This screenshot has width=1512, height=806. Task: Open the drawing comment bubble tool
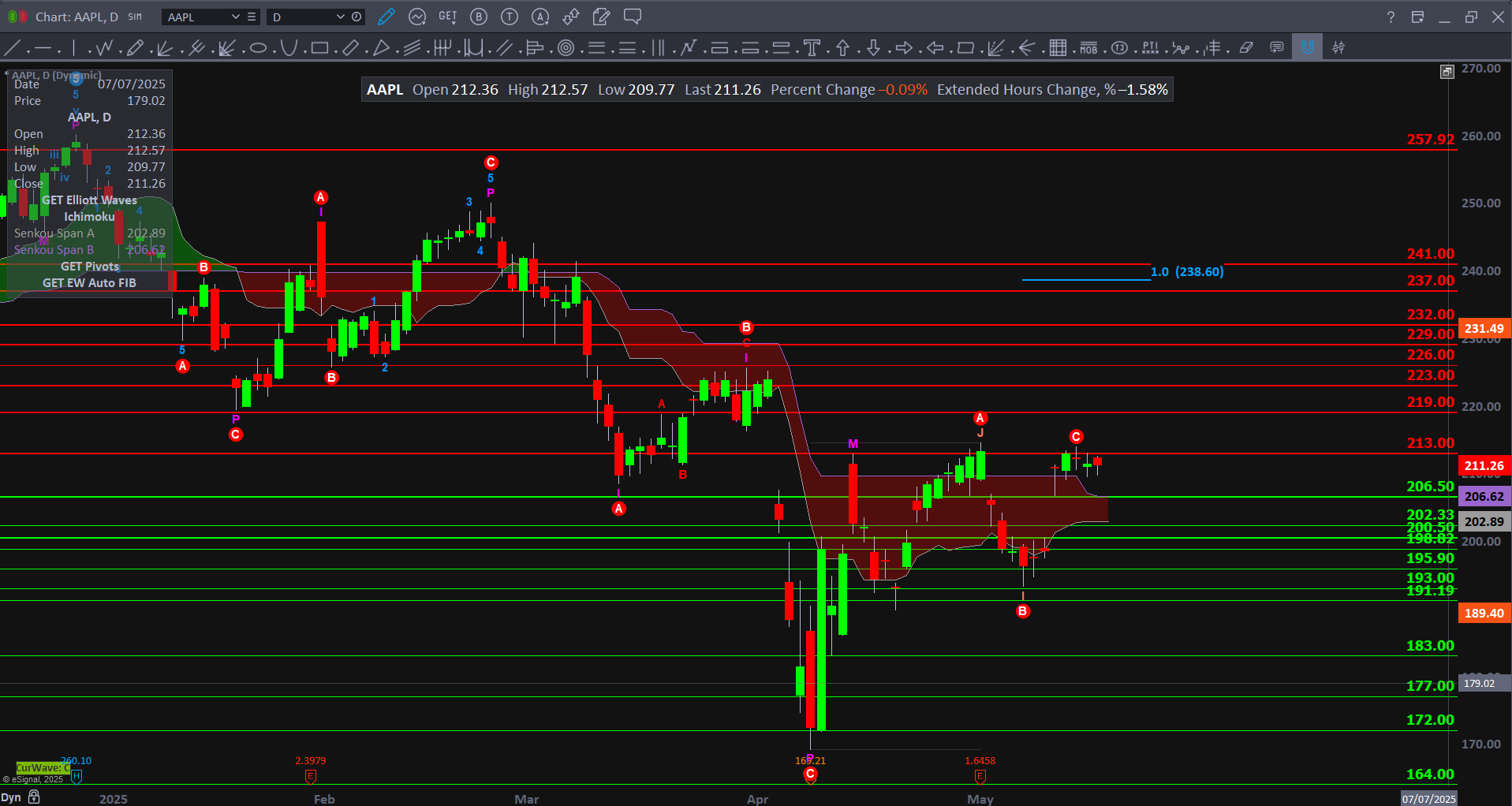(x=1277, y=48)
